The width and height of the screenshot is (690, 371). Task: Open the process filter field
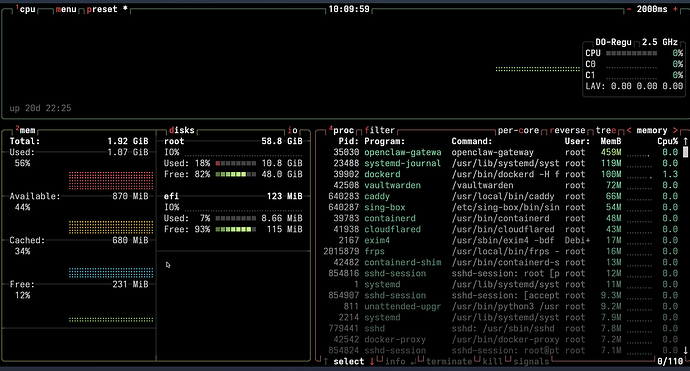(380, 130)
